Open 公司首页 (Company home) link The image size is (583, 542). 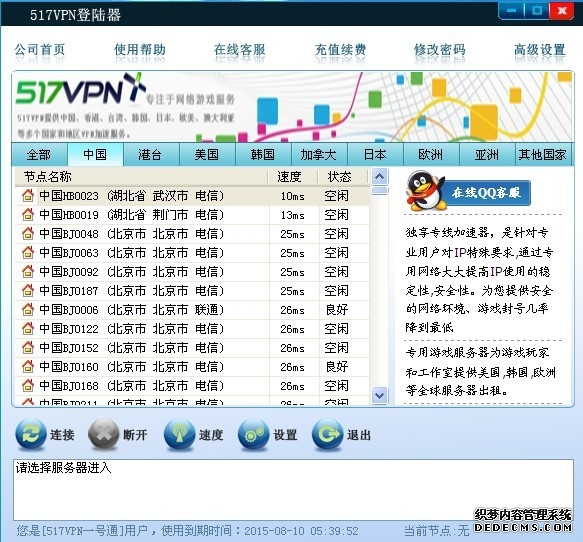pyautogui.click(x=39, y=49)
